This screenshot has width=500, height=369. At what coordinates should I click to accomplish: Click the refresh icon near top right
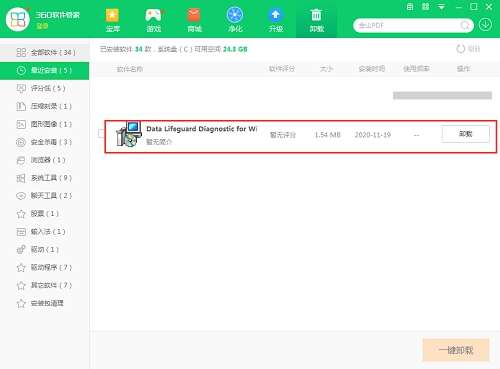pyautogui.click(x=461, y=49)
